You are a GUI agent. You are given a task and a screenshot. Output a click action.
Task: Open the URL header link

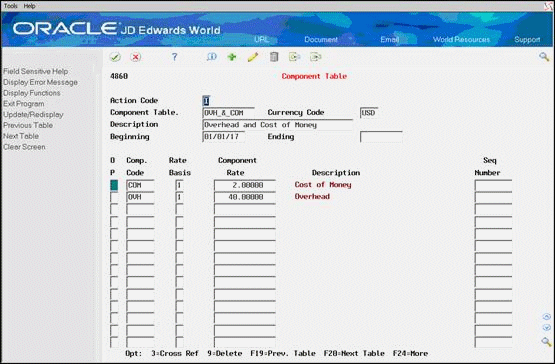coord(261,39)
